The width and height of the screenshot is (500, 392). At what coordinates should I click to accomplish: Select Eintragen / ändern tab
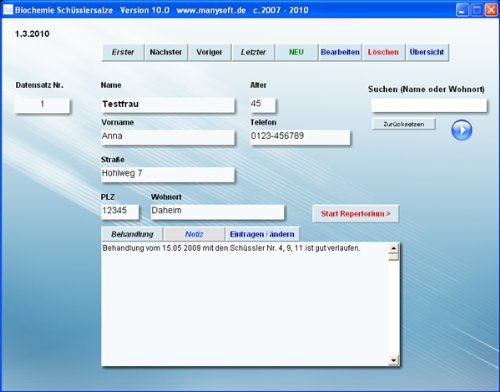[262, 234]
